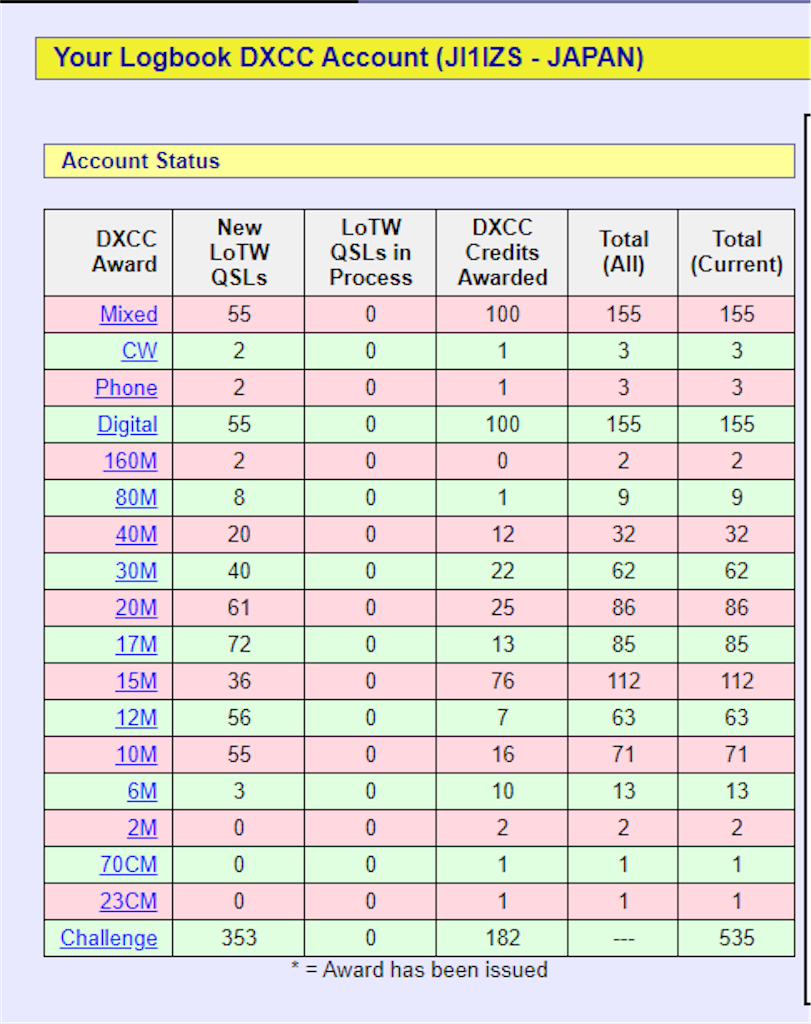The height and width of the screenshot is (1024, 811).
Task: Open the 12M band award link
Action: [136, 718]
